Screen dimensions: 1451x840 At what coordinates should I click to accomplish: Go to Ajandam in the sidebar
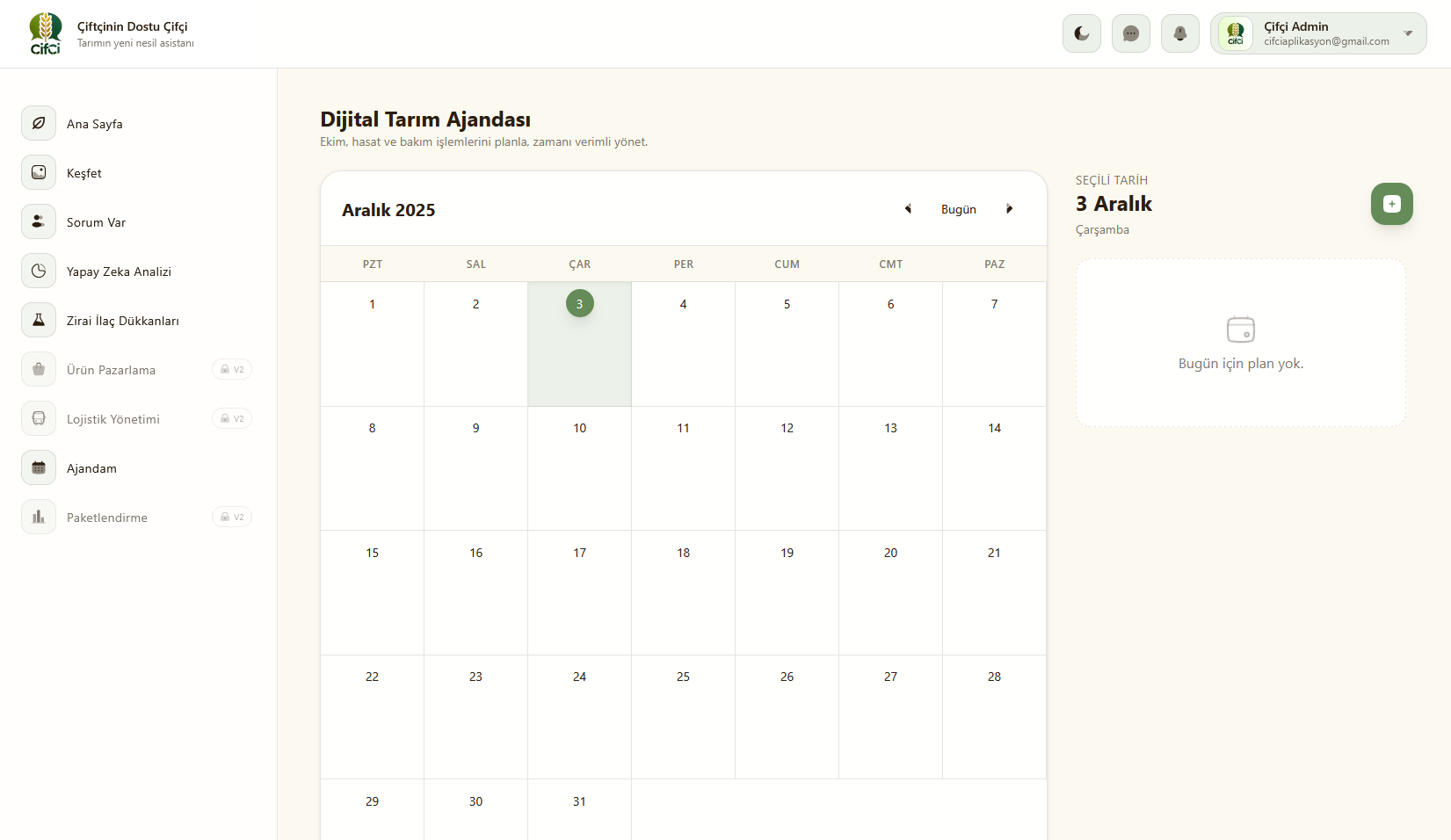point(91,468)
